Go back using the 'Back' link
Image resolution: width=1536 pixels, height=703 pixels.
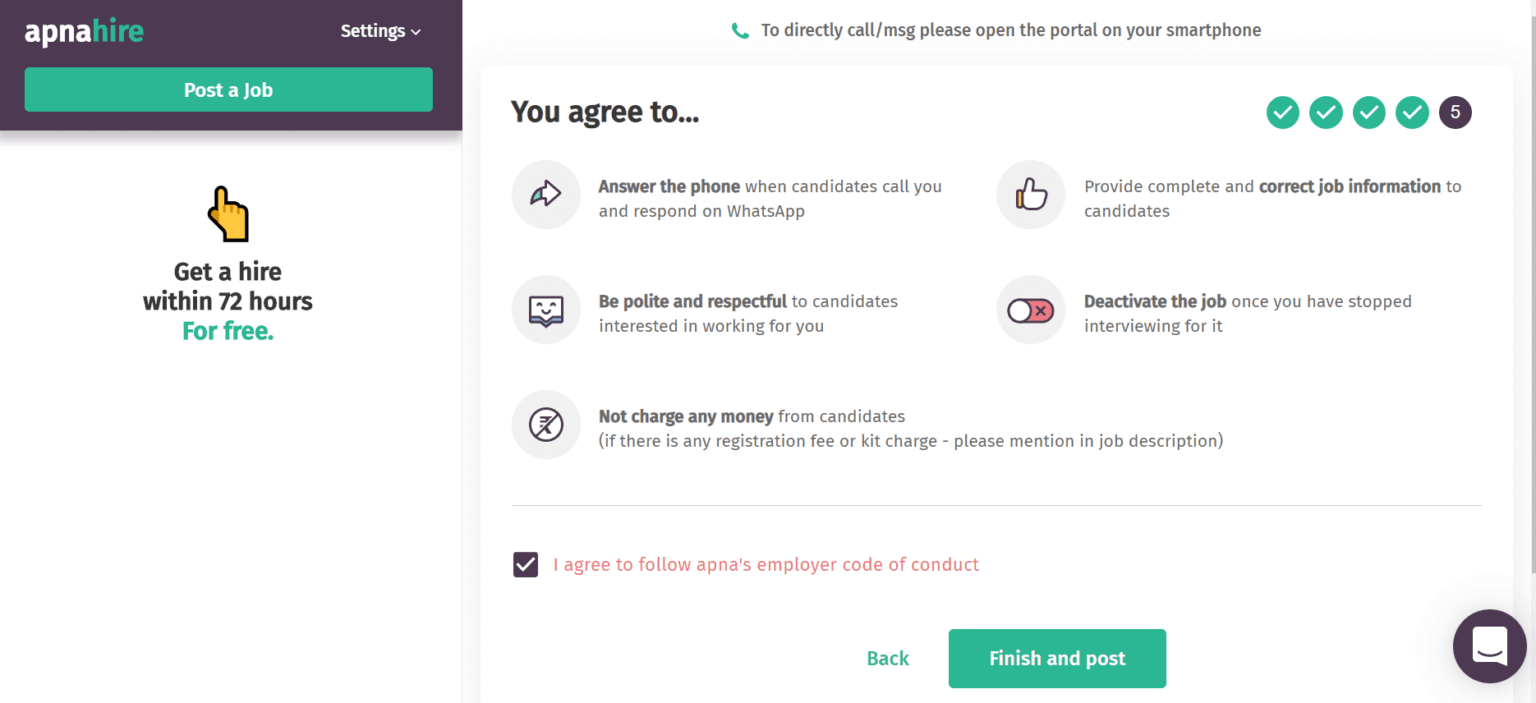click(x=887, y=658)
